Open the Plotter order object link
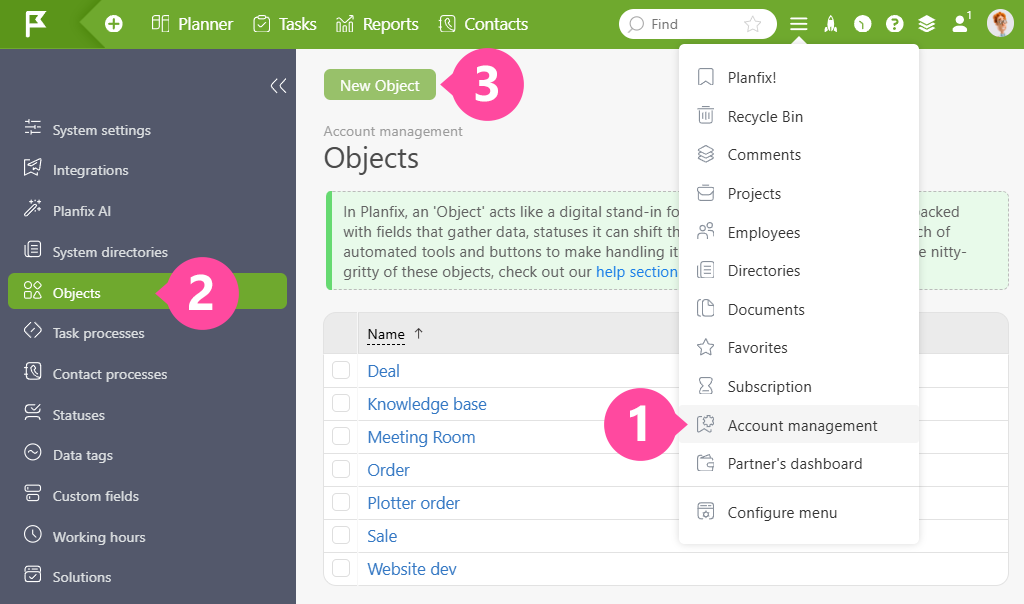 (413, 503)
